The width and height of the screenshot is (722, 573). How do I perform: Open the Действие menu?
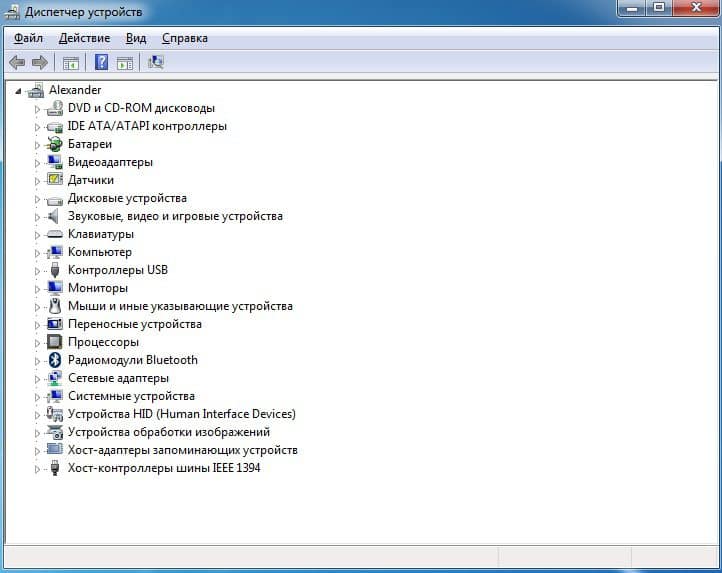pos(84,38)
